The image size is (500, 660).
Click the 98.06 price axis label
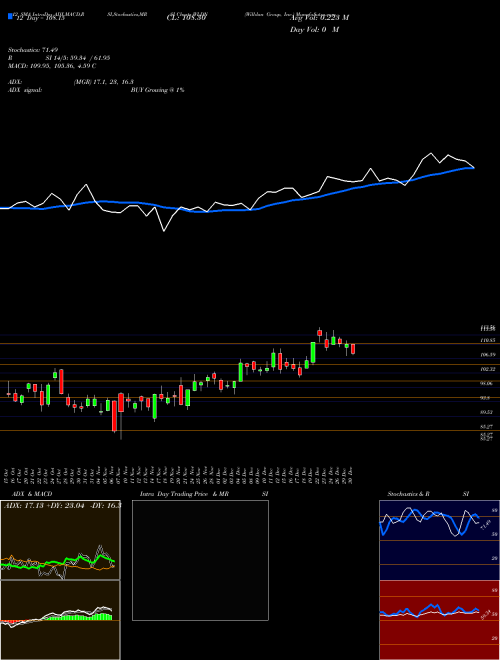(x=487, y=383)
